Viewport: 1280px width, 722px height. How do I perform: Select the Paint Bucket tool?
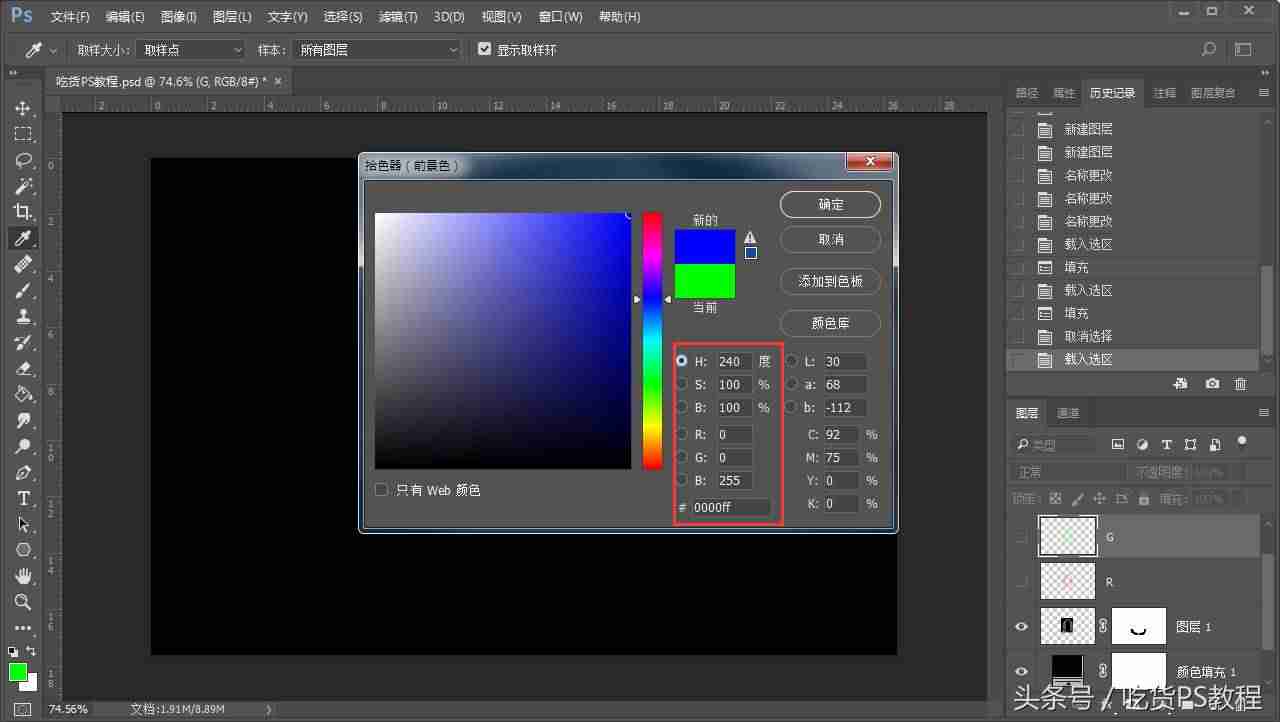pyautogui.click(x=23, y=394)
